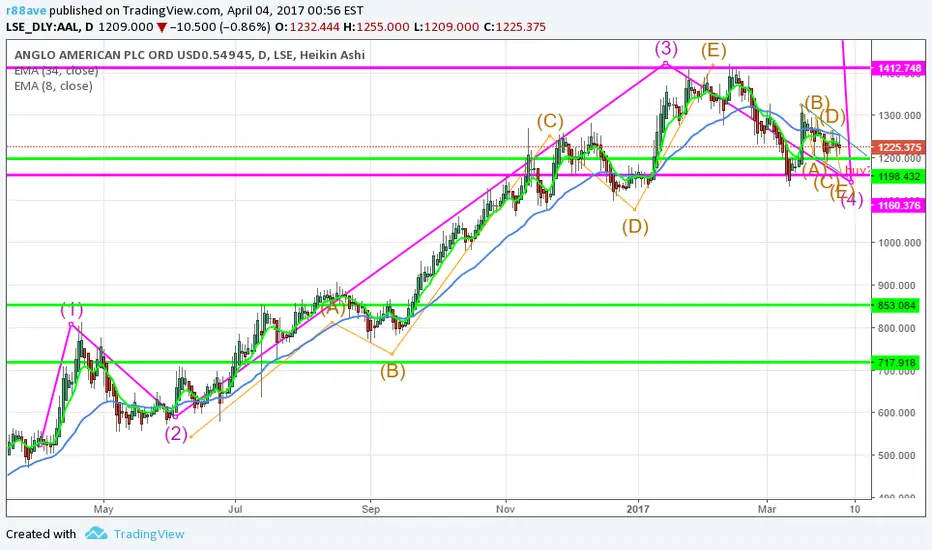Click the Jul label on time axis

point(235,510)
